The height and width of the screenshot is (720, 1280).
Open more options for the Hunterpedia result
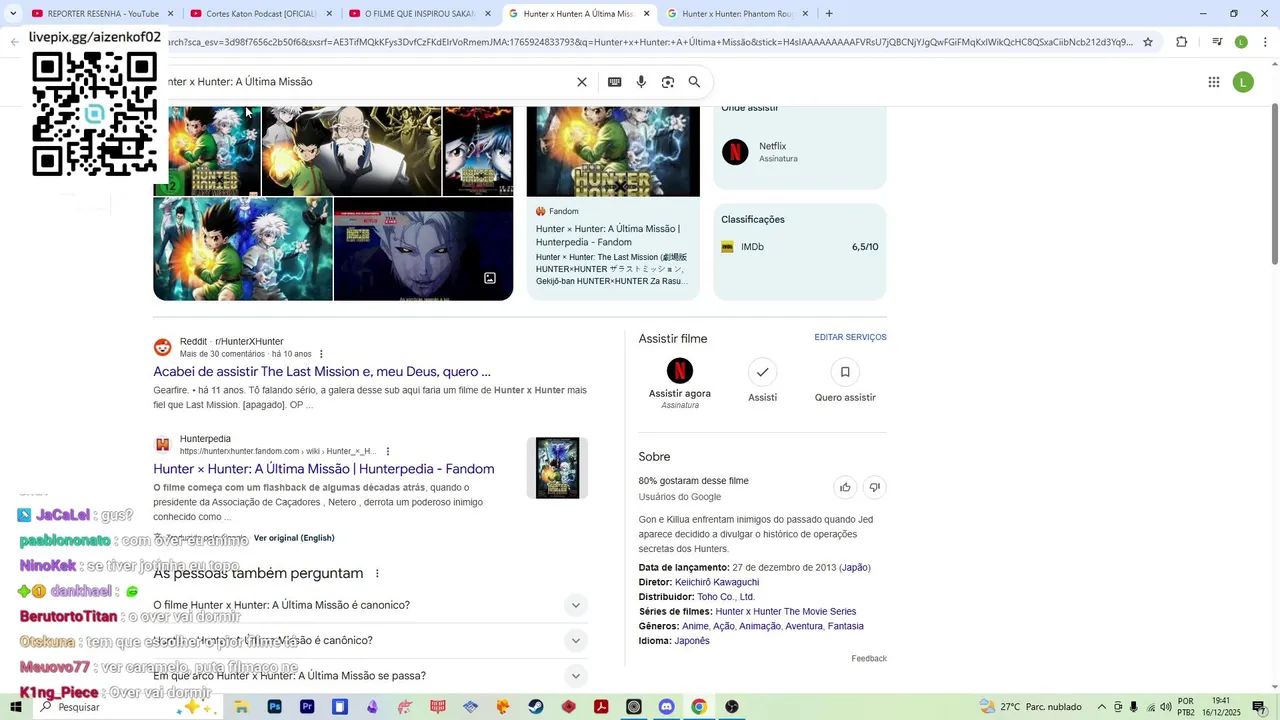point(388,451)
